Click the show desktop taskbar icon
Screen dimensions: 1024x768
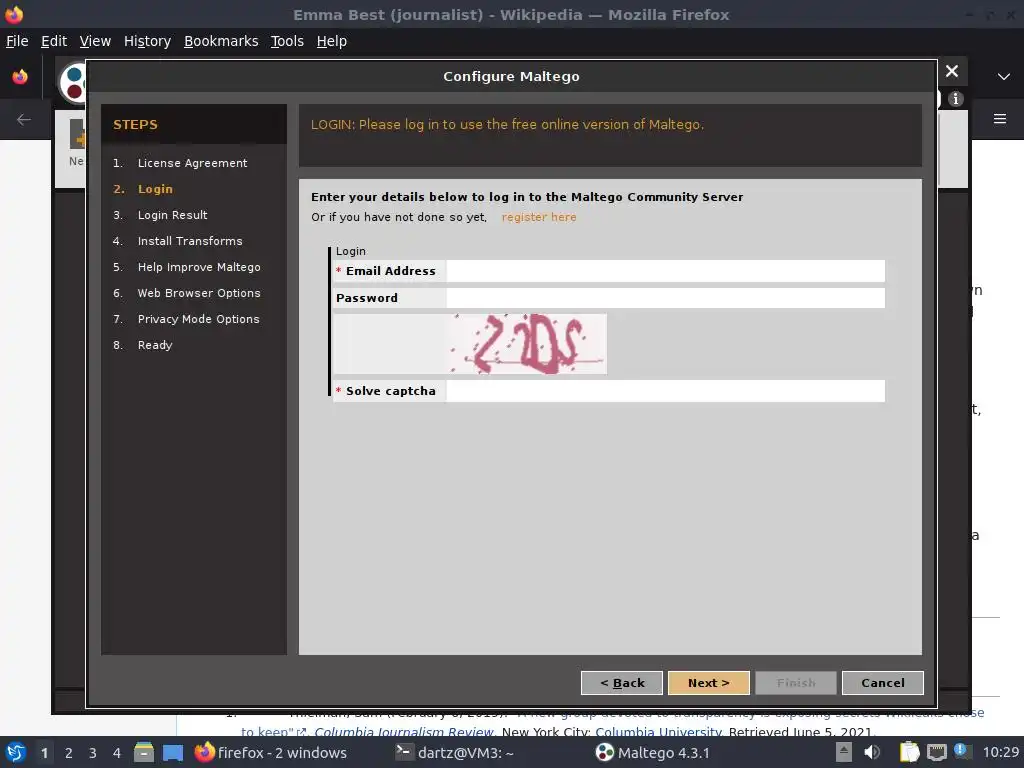173,752
